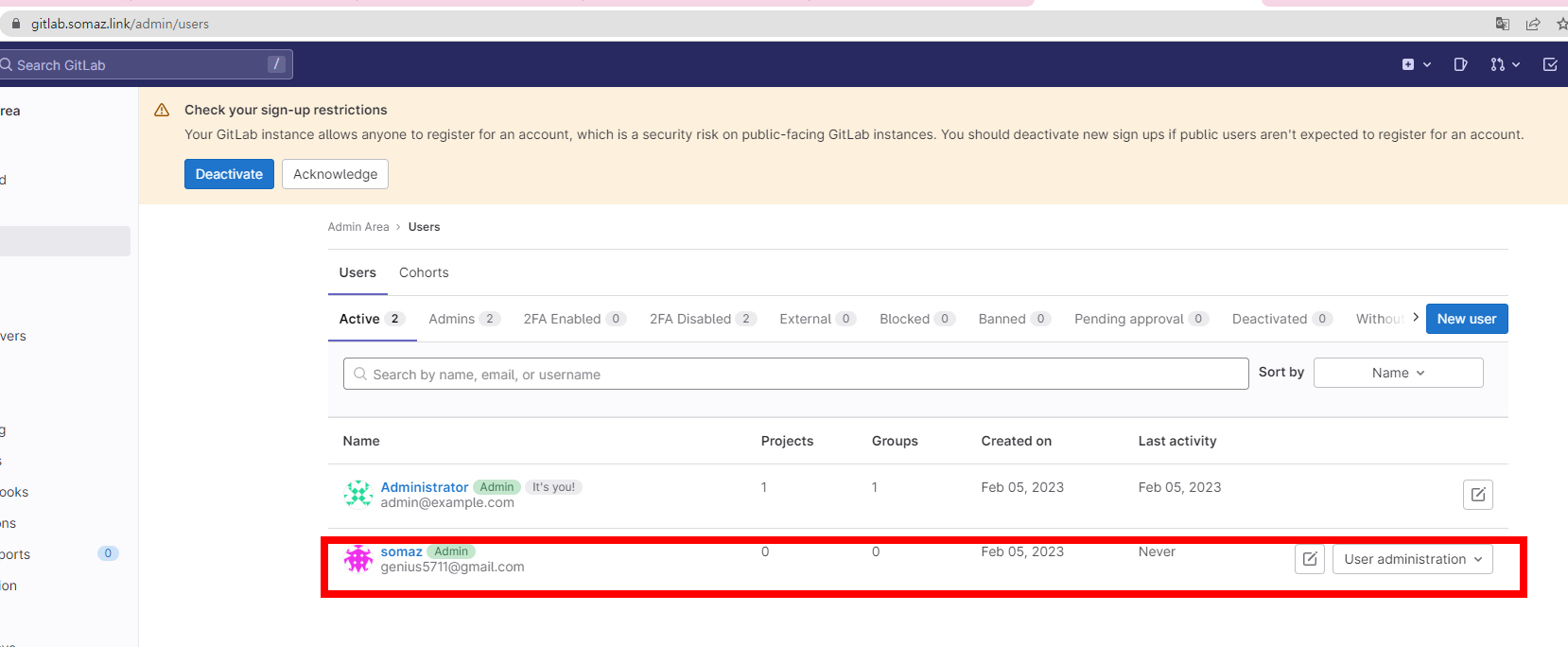Open the Sort by Name dropdown
Screen dimensions: 1568x647
tap(1398, 373)
